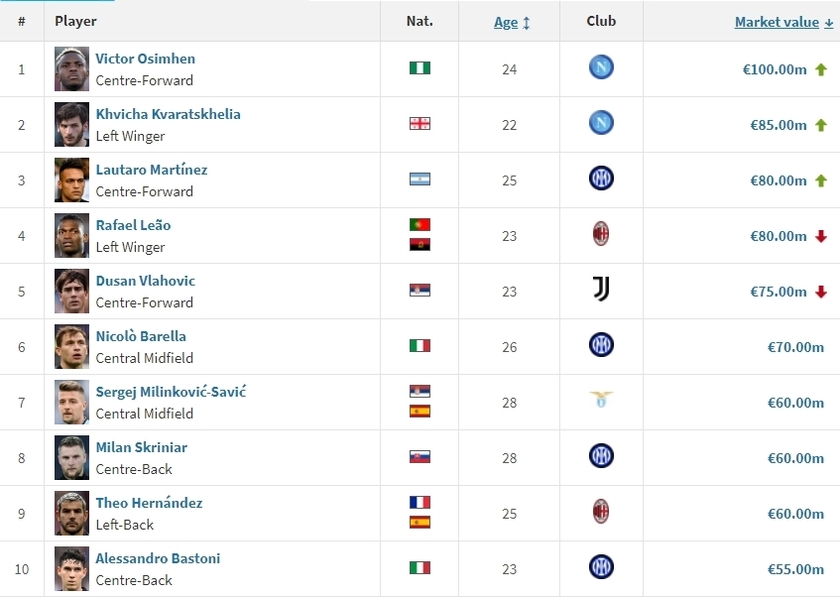Image resolution: width=840 pixels, height=597 pixels.
Task: Click AC Milan crest in Rafael Leão row
Action: pos(601,234)
